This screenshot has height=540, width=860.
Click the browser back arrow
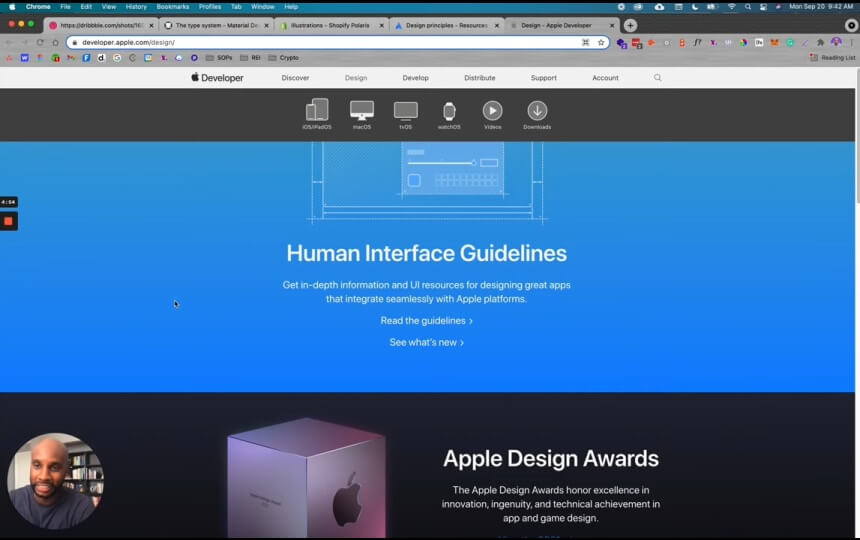click(x=9, y=42)
